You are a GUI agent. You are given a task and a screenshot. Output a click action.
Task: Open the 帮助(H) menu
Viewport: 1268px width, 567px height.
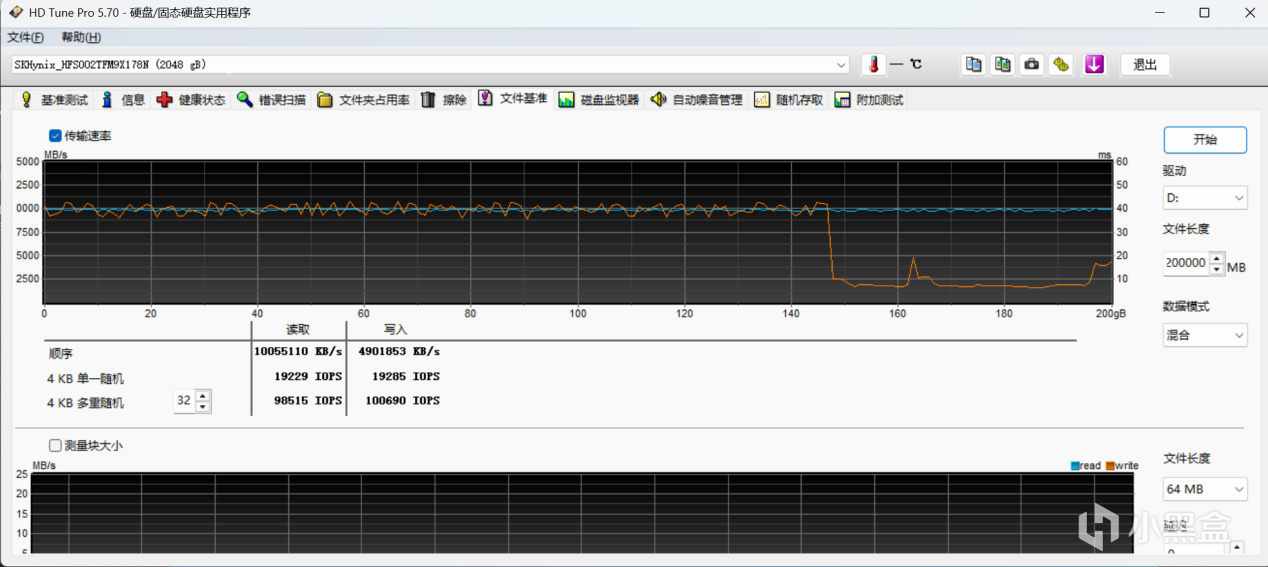(x=81, y=37)
